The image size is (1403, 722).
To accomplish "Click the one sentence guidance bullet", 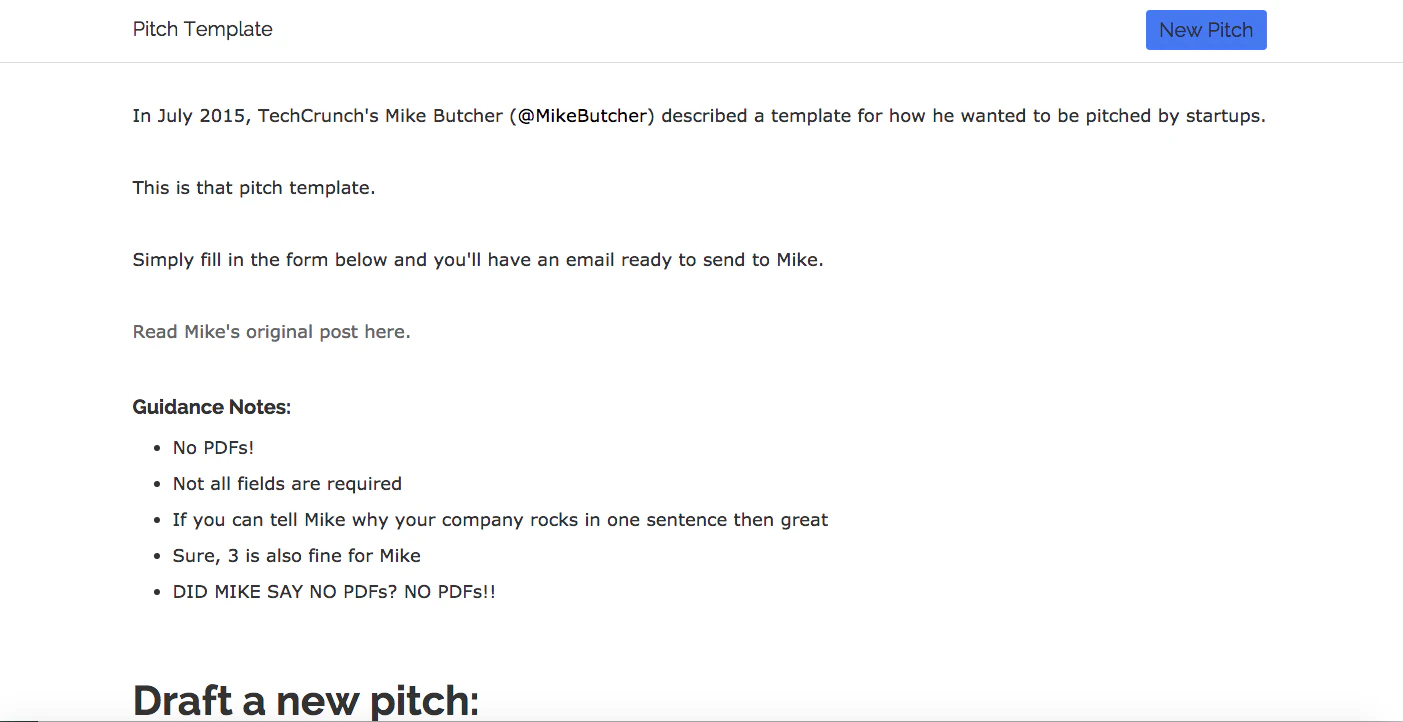I will point(500,519).
